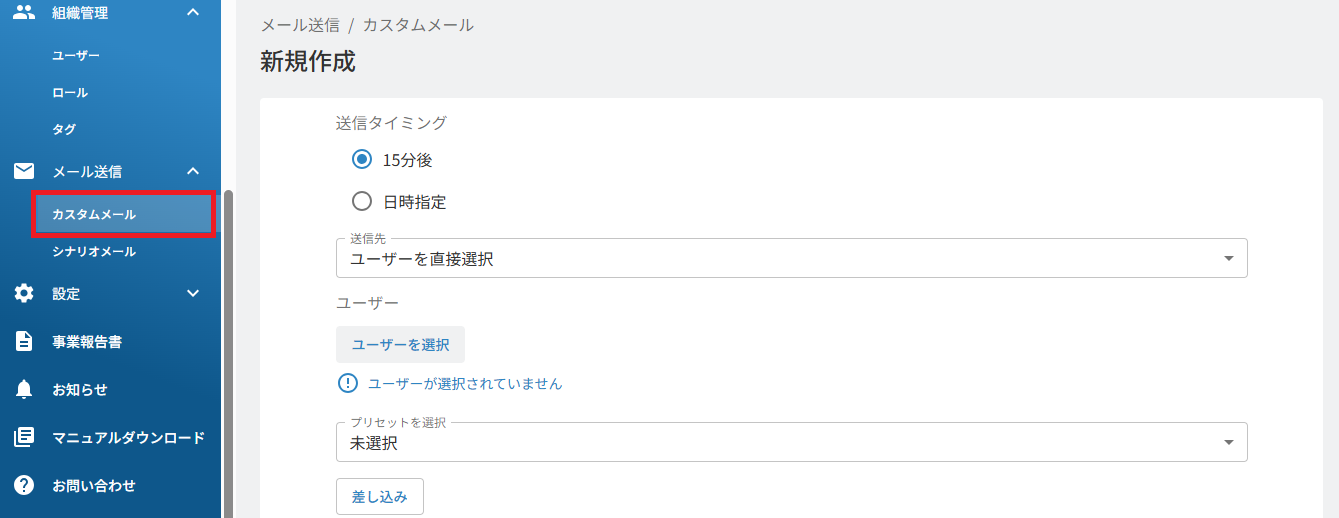1339x518 pixels.
Task: Click the メール送信 envelope icon
Action: 24,171
